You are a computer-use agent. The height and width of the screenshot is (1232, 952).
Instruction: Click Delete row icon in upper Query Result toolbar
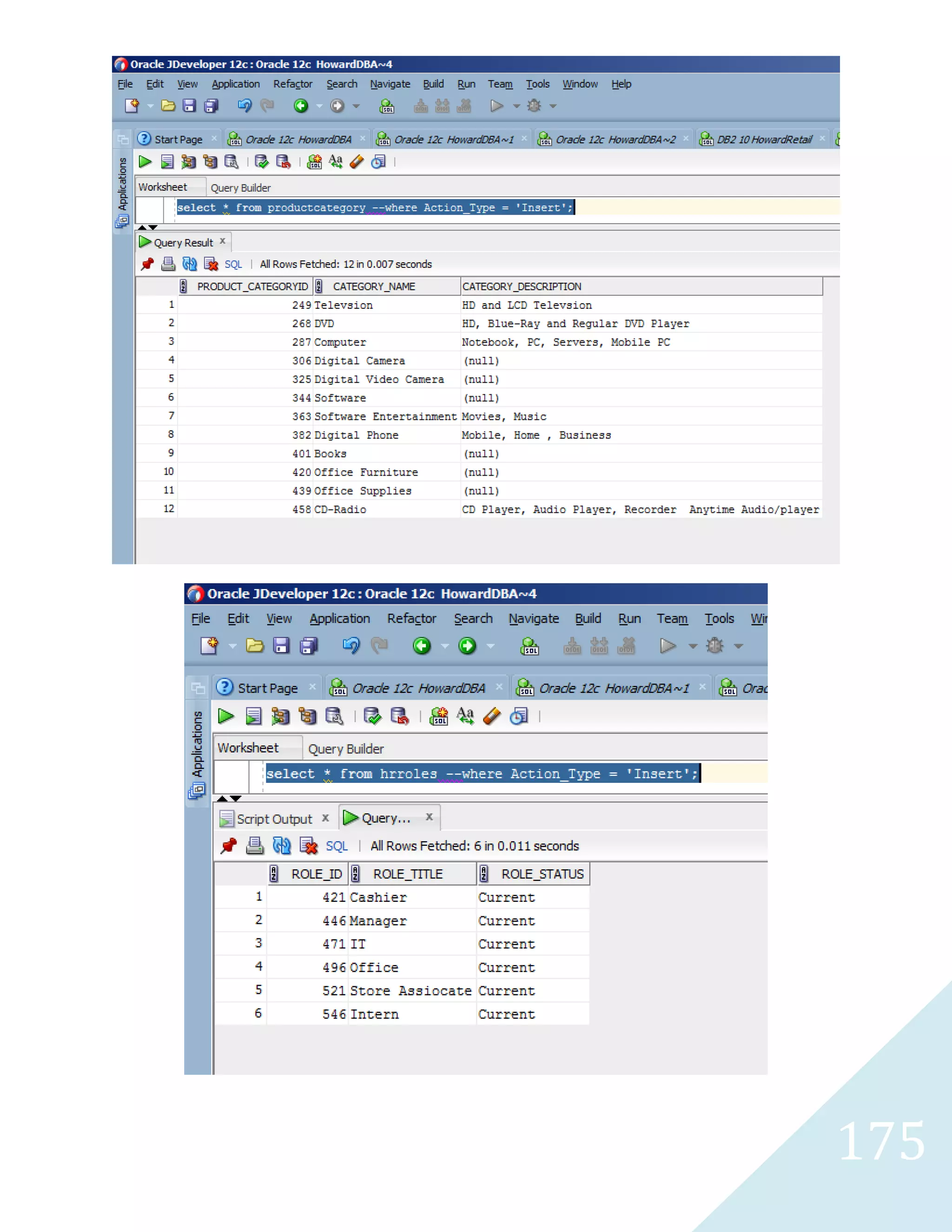[x=211, y=264]
